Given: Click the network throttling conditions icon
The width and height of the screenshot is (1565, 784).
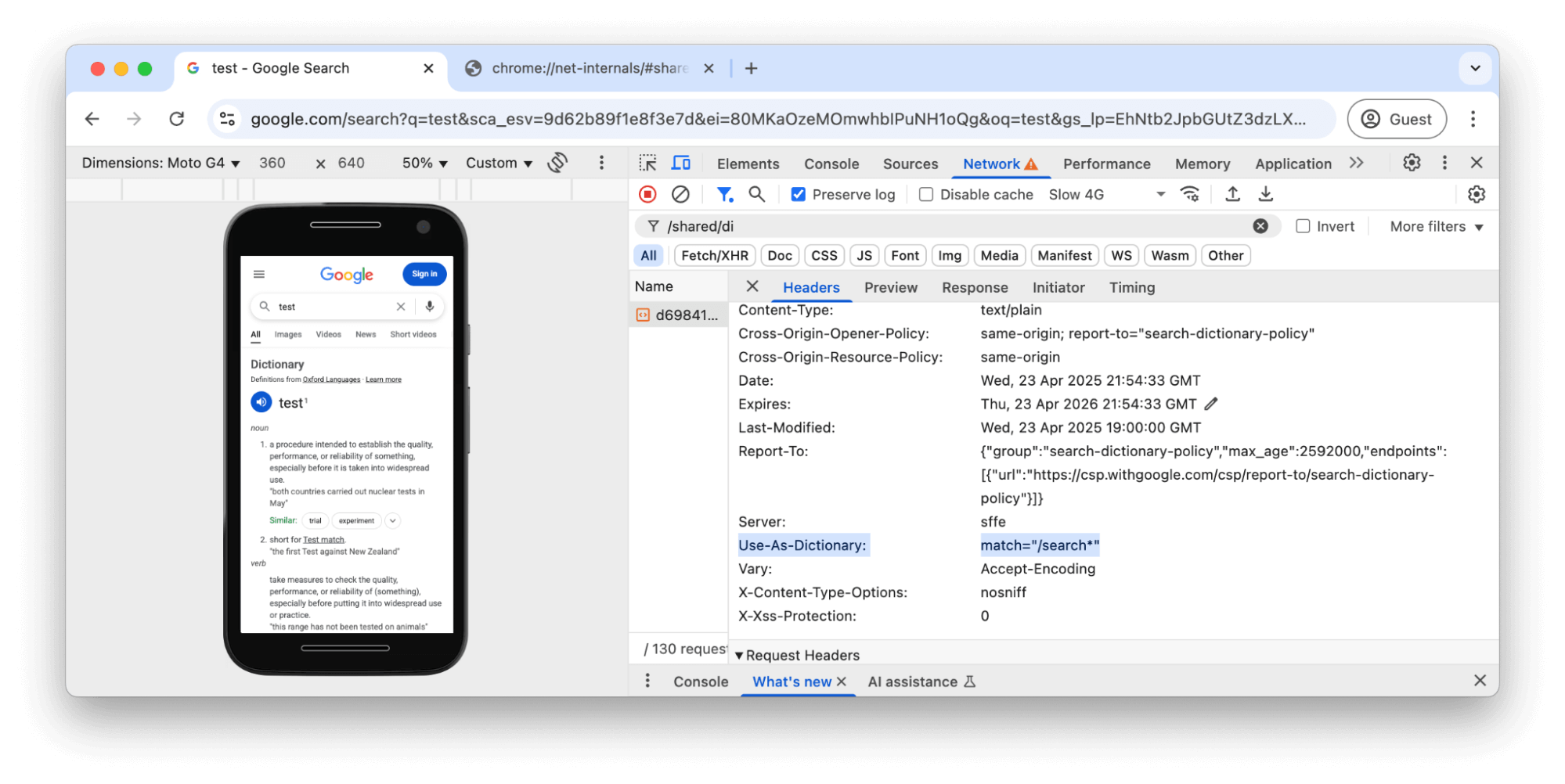Looking at the screenshot, I should coord(1191,194).
